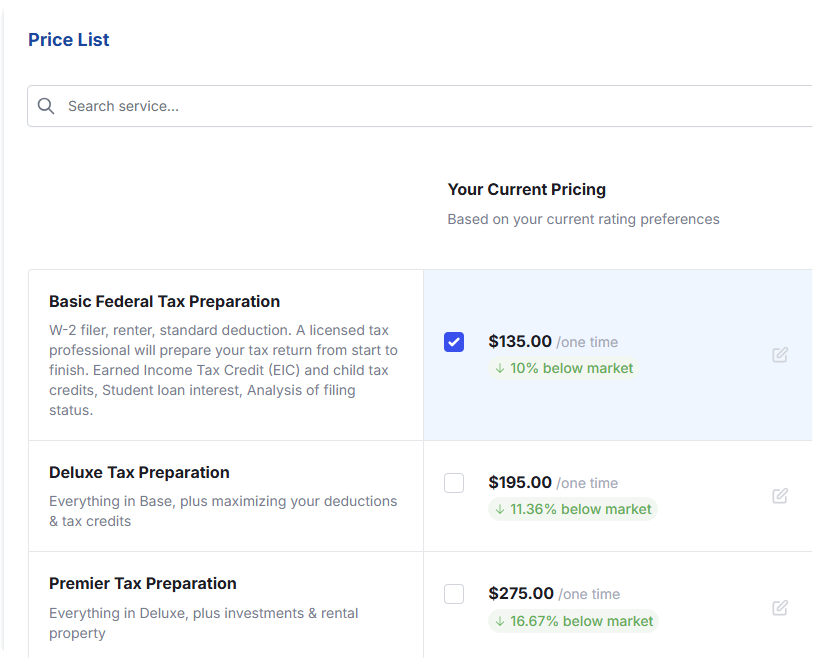
Task: Edit the $135.00 Basic Federal price
Action: click(x=780, y=355)
